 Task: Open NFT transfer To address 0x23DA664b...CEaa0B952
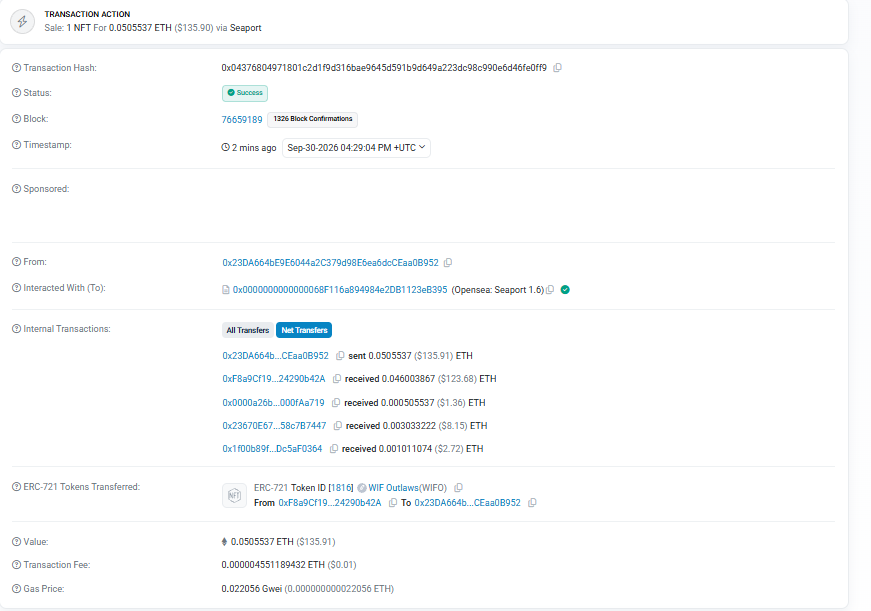pos(468,503)
